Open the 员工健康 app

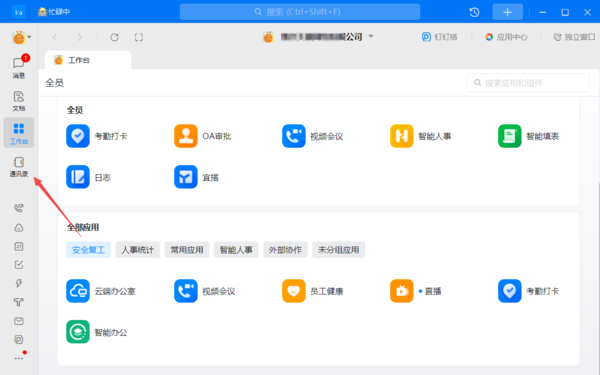[313, 291]
